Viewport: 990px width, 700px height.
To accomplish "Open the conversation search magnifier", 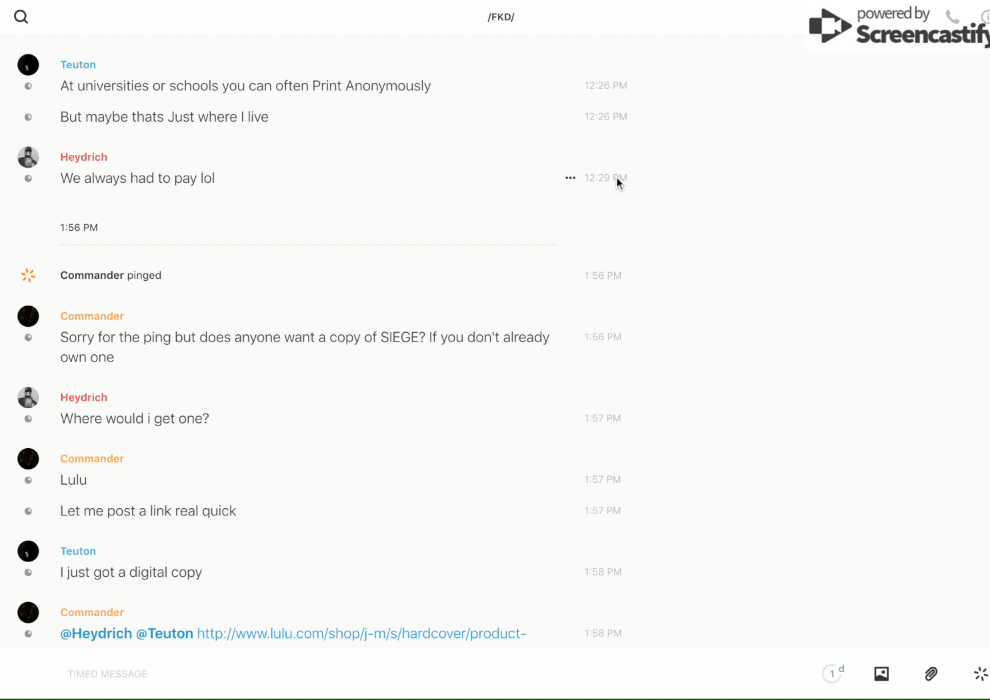I will 21,17.
